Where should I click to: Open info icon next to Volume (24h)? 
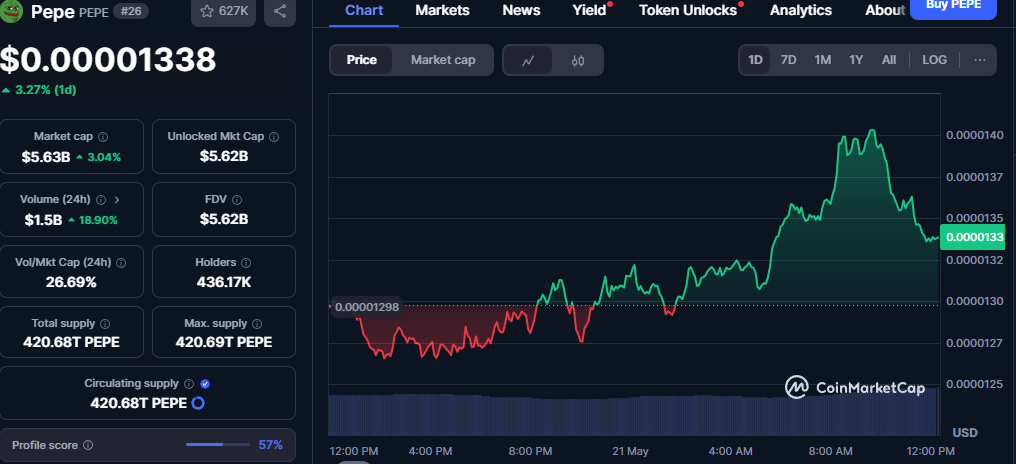[100, 200]
